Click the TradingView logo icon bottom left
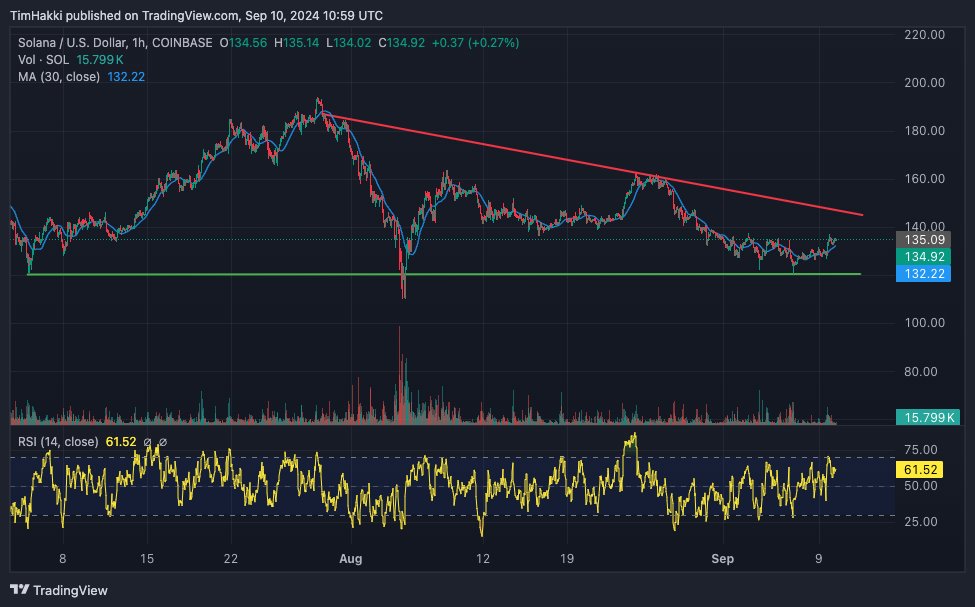Image resolution: width=975 pixels, height=607 pixels. click(x=18, y=590)
